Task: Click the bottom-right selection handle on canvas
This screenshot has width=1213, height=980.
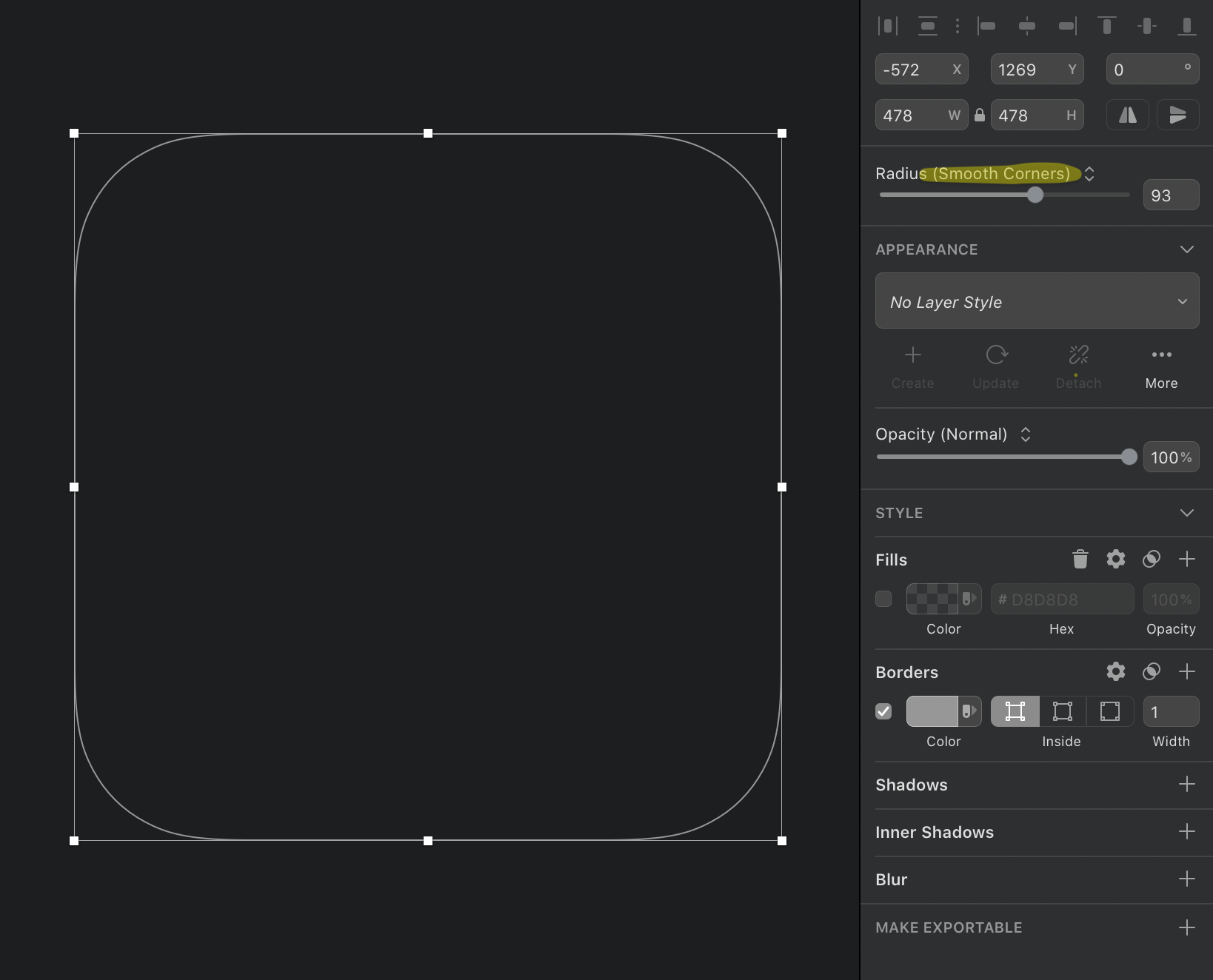Action: coord(782,841)
